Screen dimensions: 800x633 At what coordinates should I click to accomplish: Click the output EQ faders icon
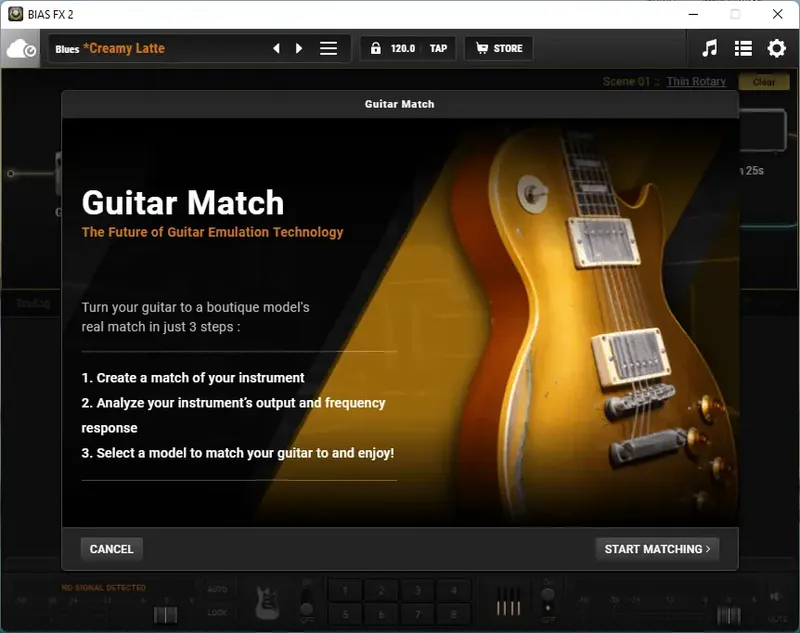[509, 602]
